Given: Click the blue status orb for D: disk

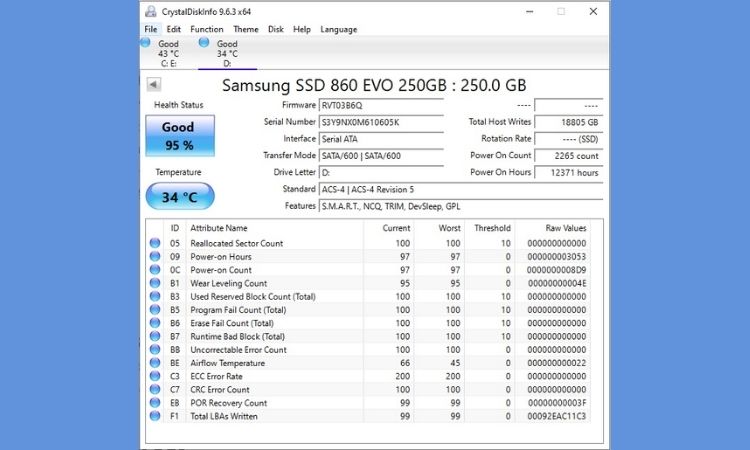Looking at the screenshot, I should click(x=204, y=43).
